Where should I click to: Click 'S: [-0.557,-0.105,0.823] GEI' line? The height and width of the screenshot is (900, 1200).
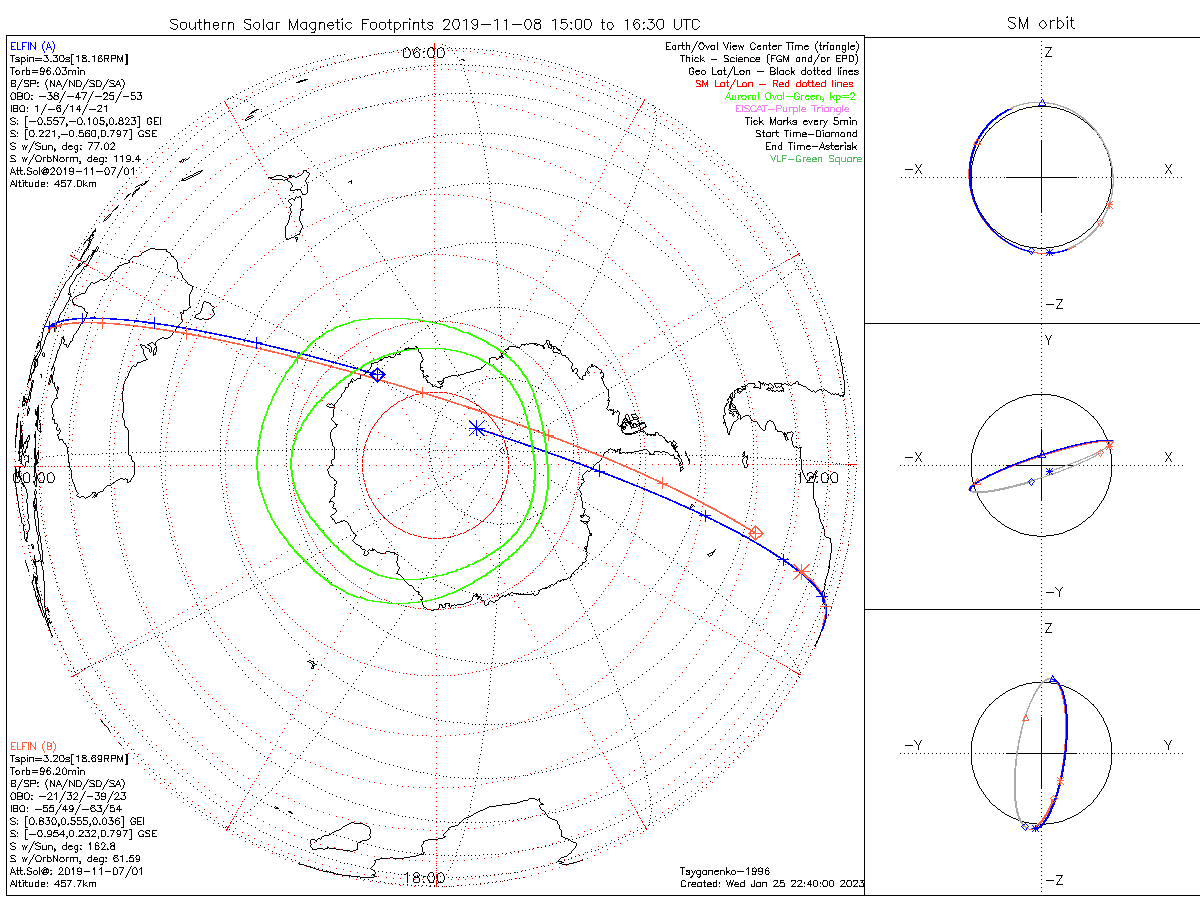[85, 121]
